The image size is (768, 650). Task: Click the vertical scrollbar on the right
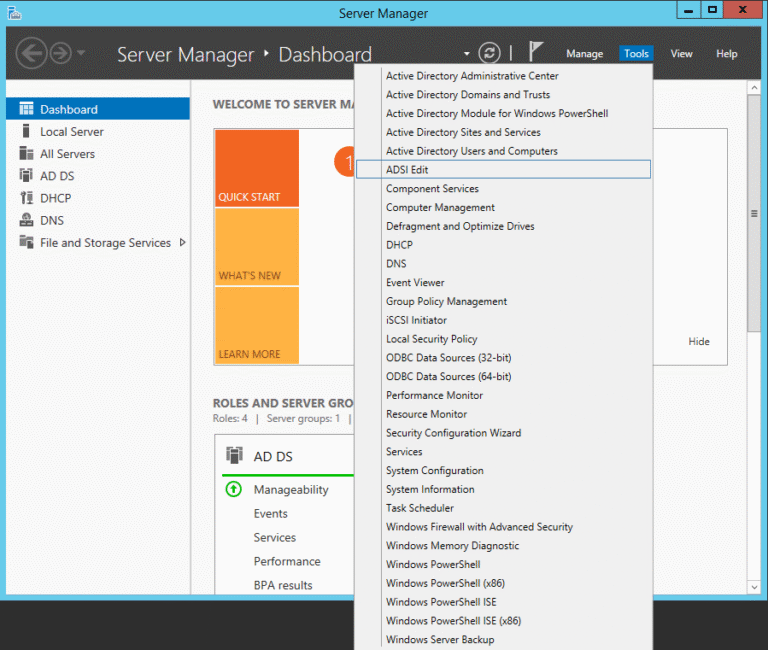tap(753, 213)
